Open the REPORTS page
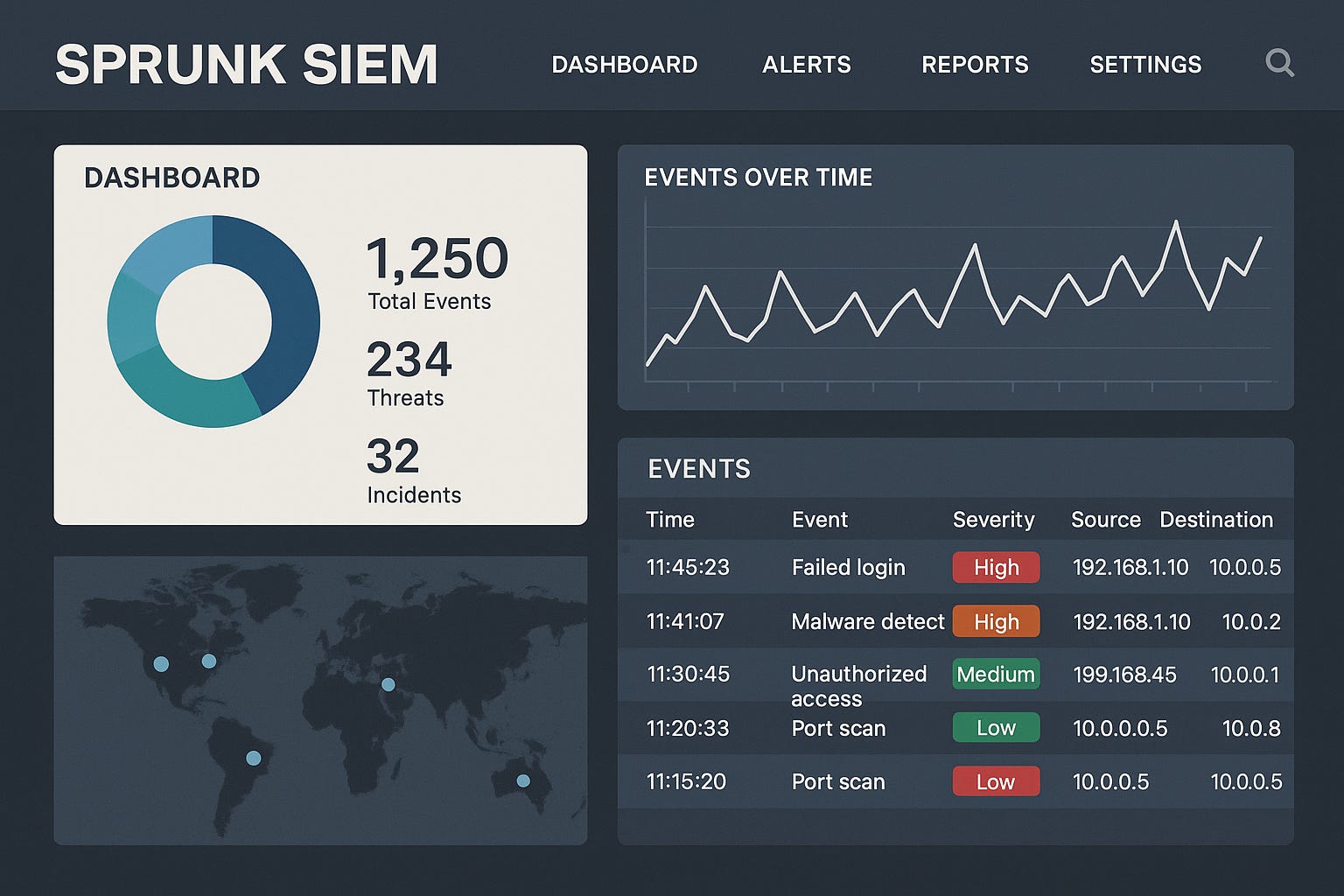1344x896 pixels. click(x=975, y=65)
